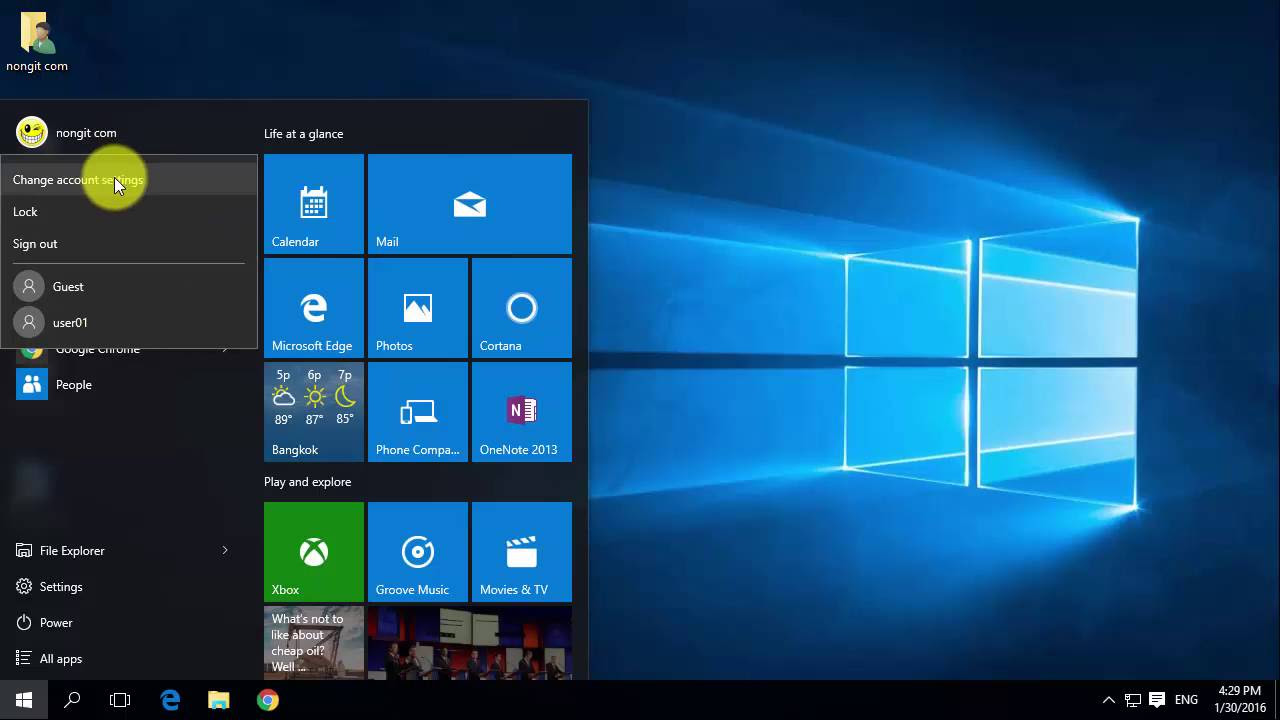The height and width of the screenshot is (720, 1280).
Task: Click the Life at a glance heading
Action: [303, 134]
